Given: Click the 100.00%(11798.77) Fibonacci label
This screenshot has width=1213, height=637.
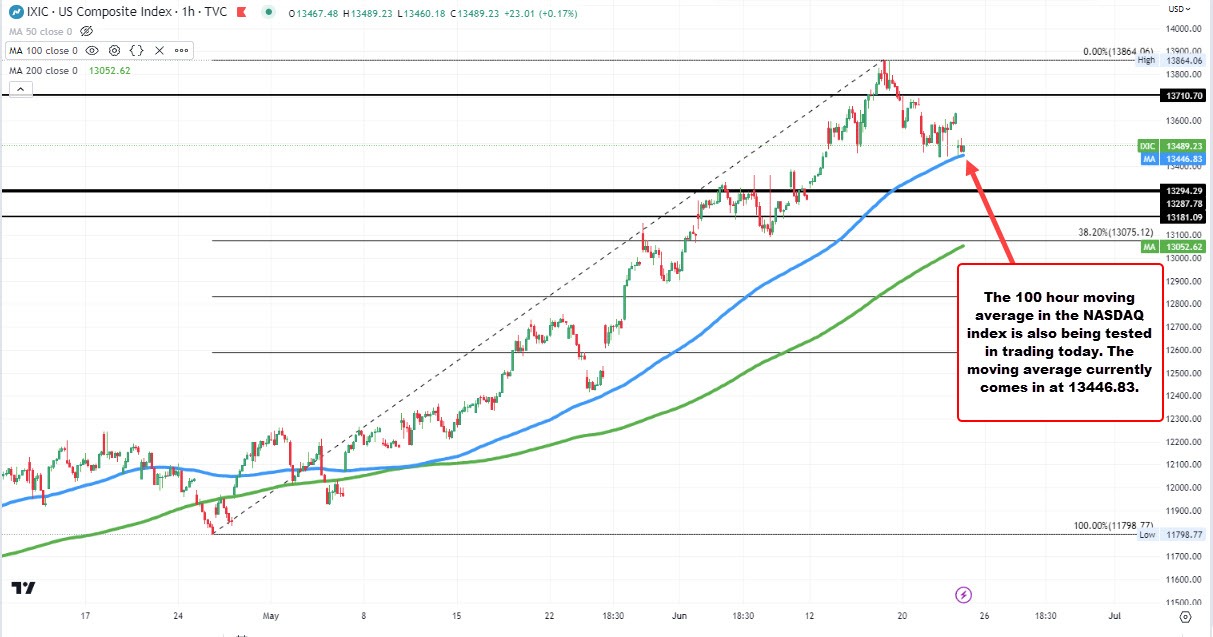Looking at the screenshot, I should [x=1113, y=525].
